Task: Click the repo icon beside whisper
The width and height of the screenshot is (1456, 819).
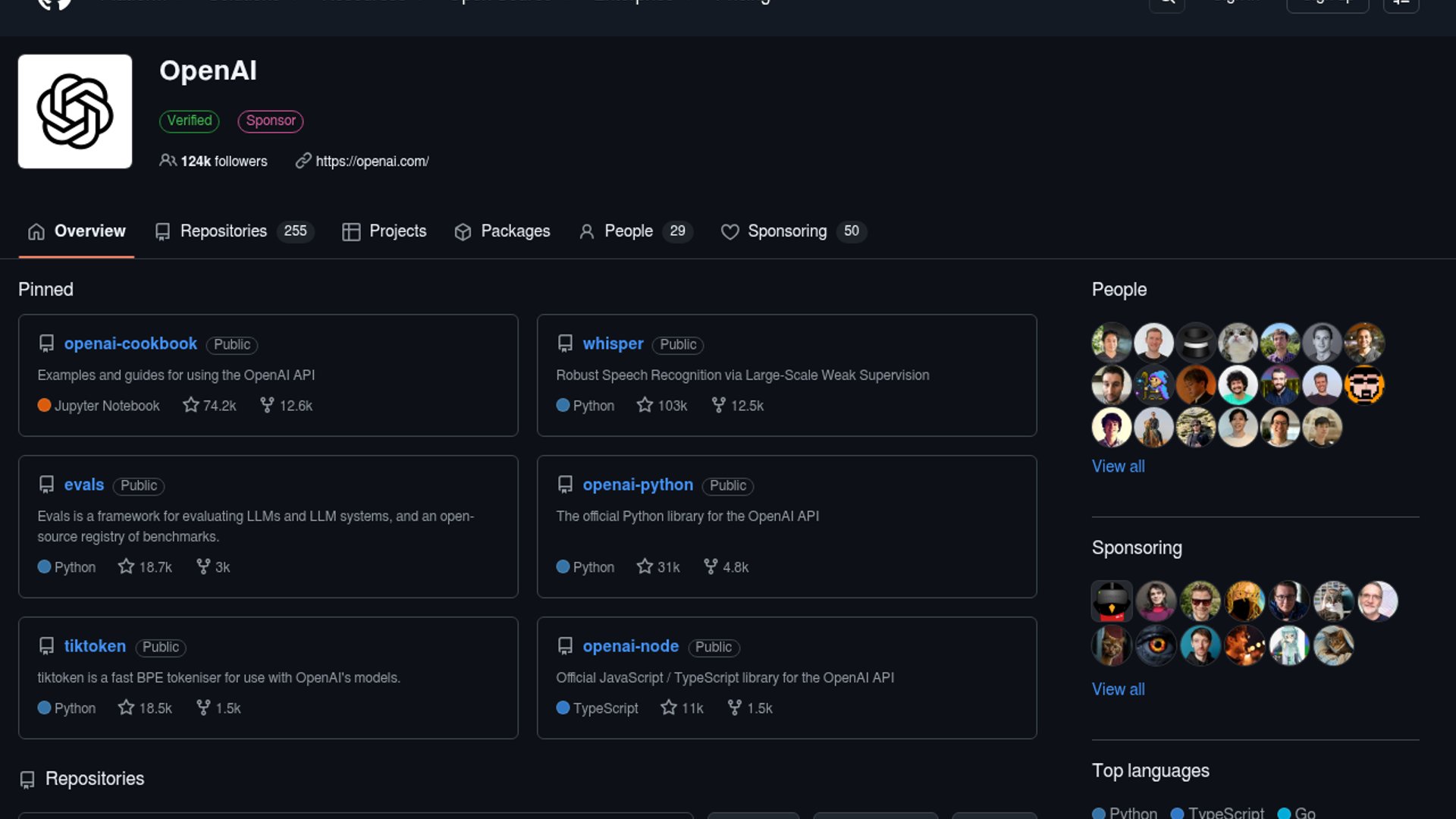Action: pos(565,344)
